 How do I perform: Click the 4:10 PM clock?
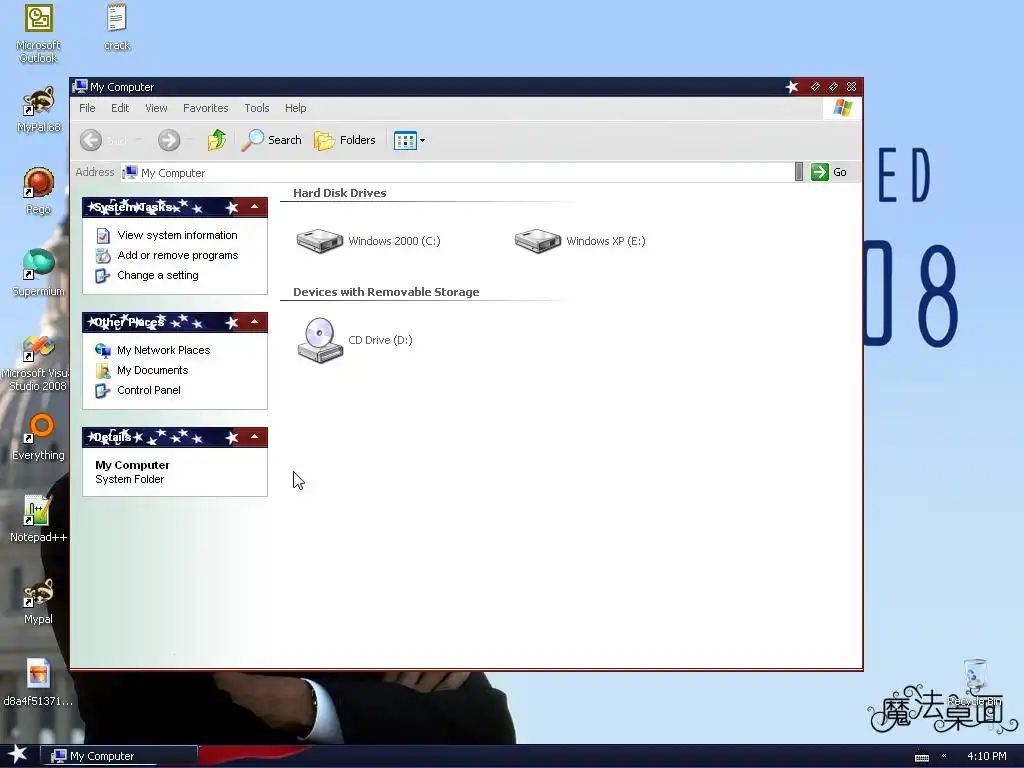(x=986, y=756)
